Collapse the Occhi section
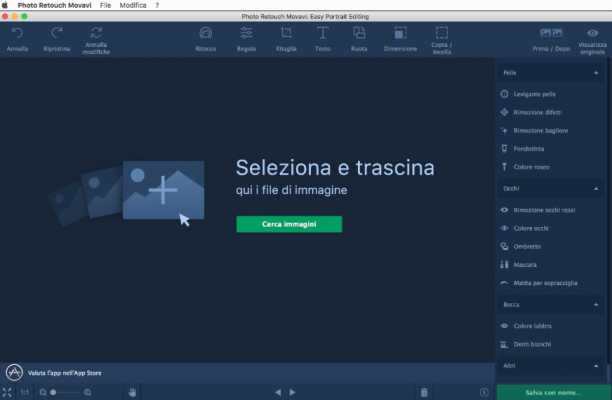This screenshot has width=612, height=400. [x=596, y=188]
